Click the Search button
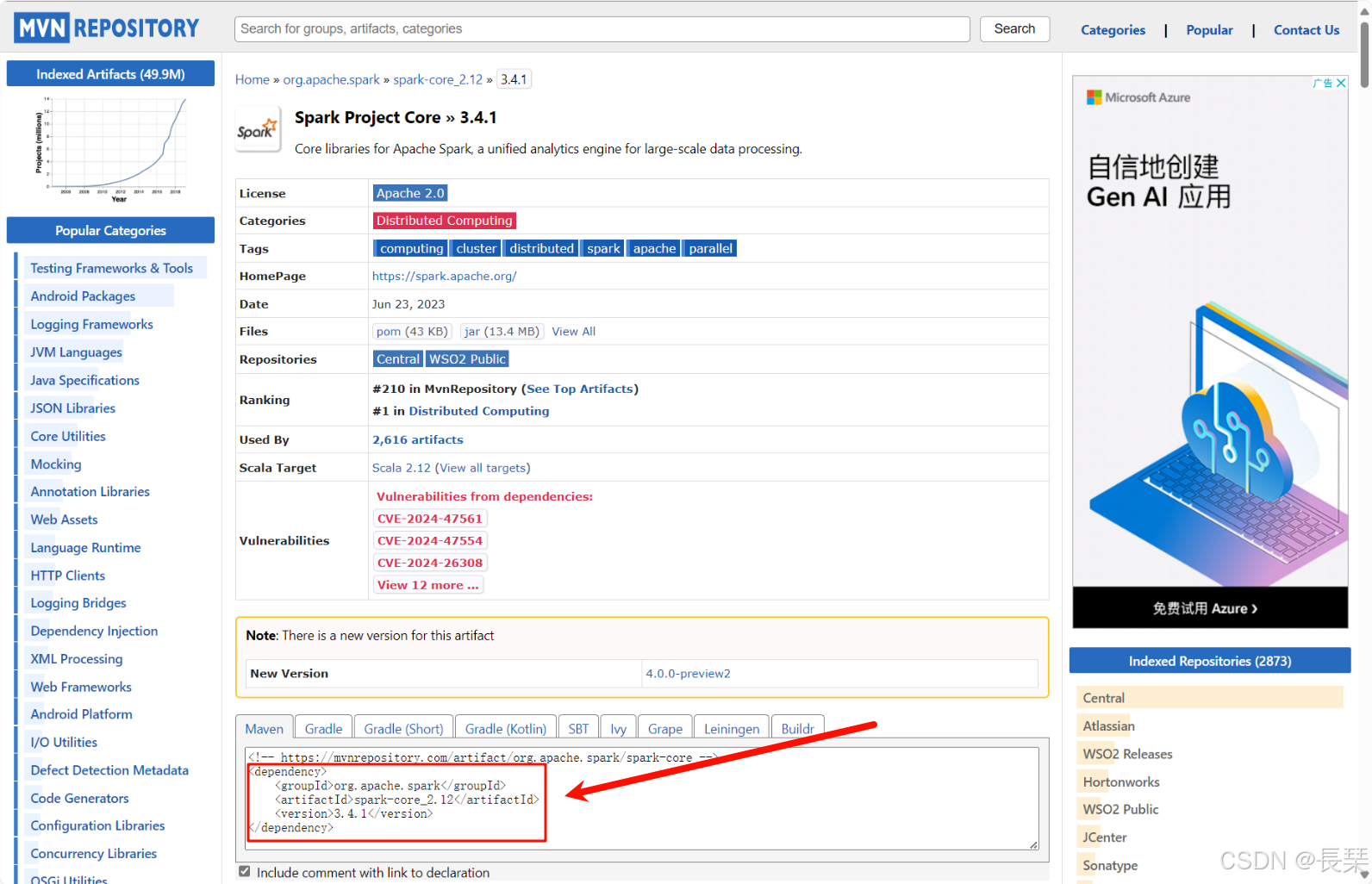The height and width of the screenshot is (884, 1372). coord(1014,28)
